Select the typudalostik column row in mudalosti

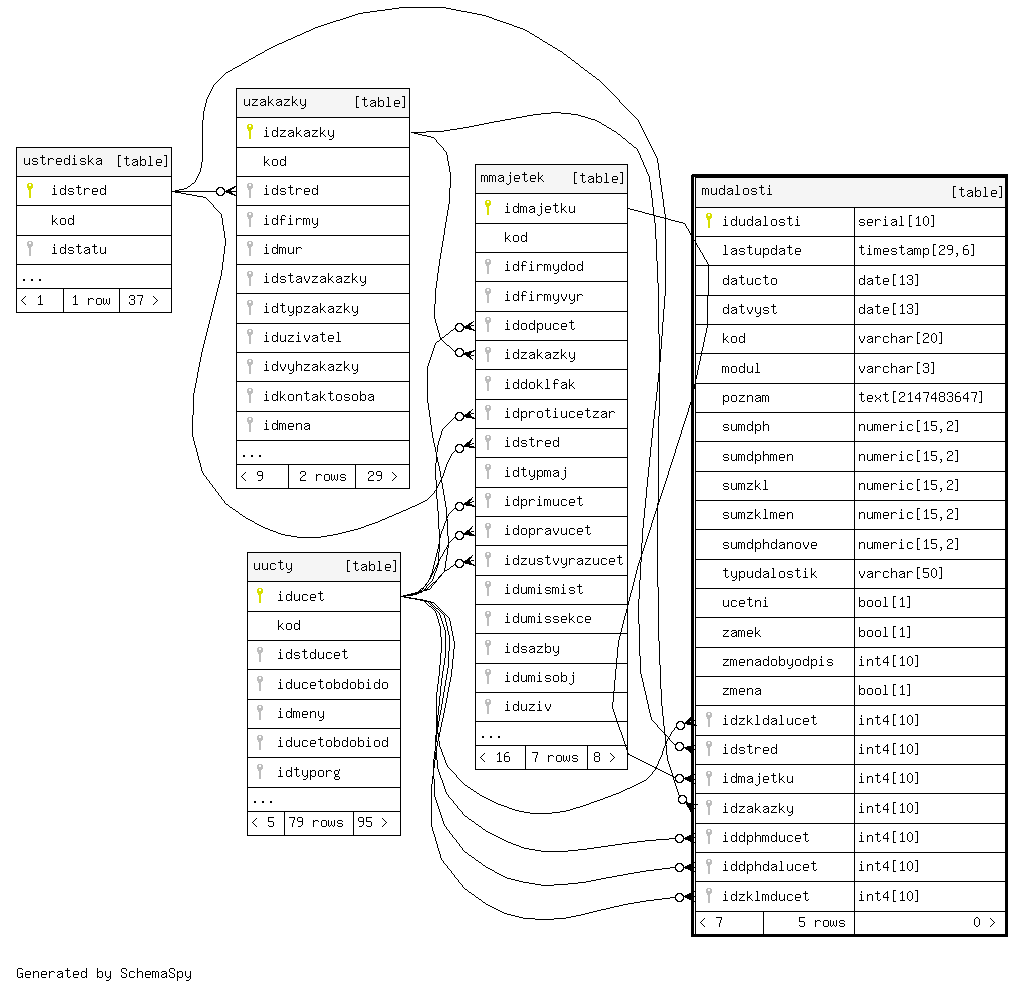pyautogui.click(x=769, y=573)
